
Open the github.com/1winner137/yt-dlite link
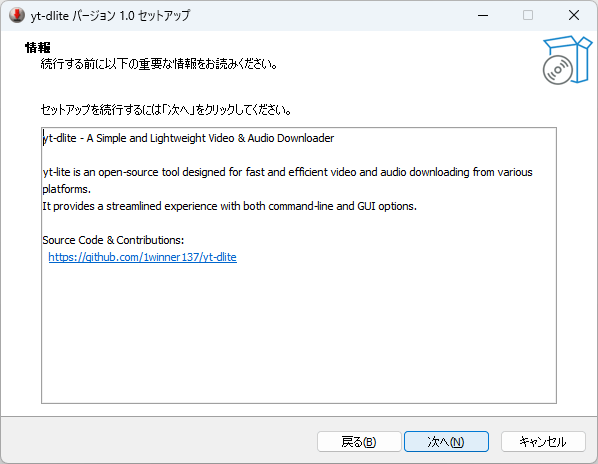(x=142, y=257)
